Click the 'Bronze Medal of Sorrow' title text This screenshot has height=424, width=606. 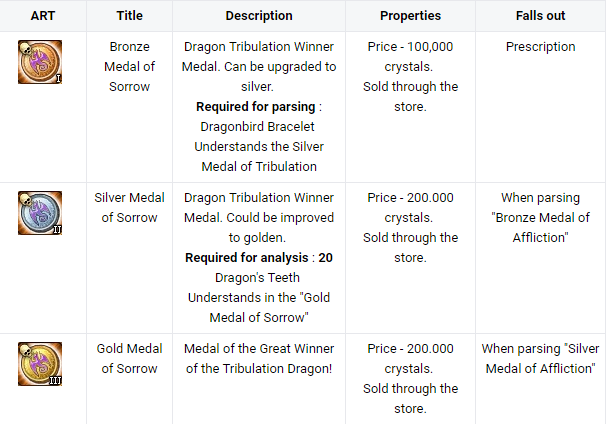coord(130,67)
